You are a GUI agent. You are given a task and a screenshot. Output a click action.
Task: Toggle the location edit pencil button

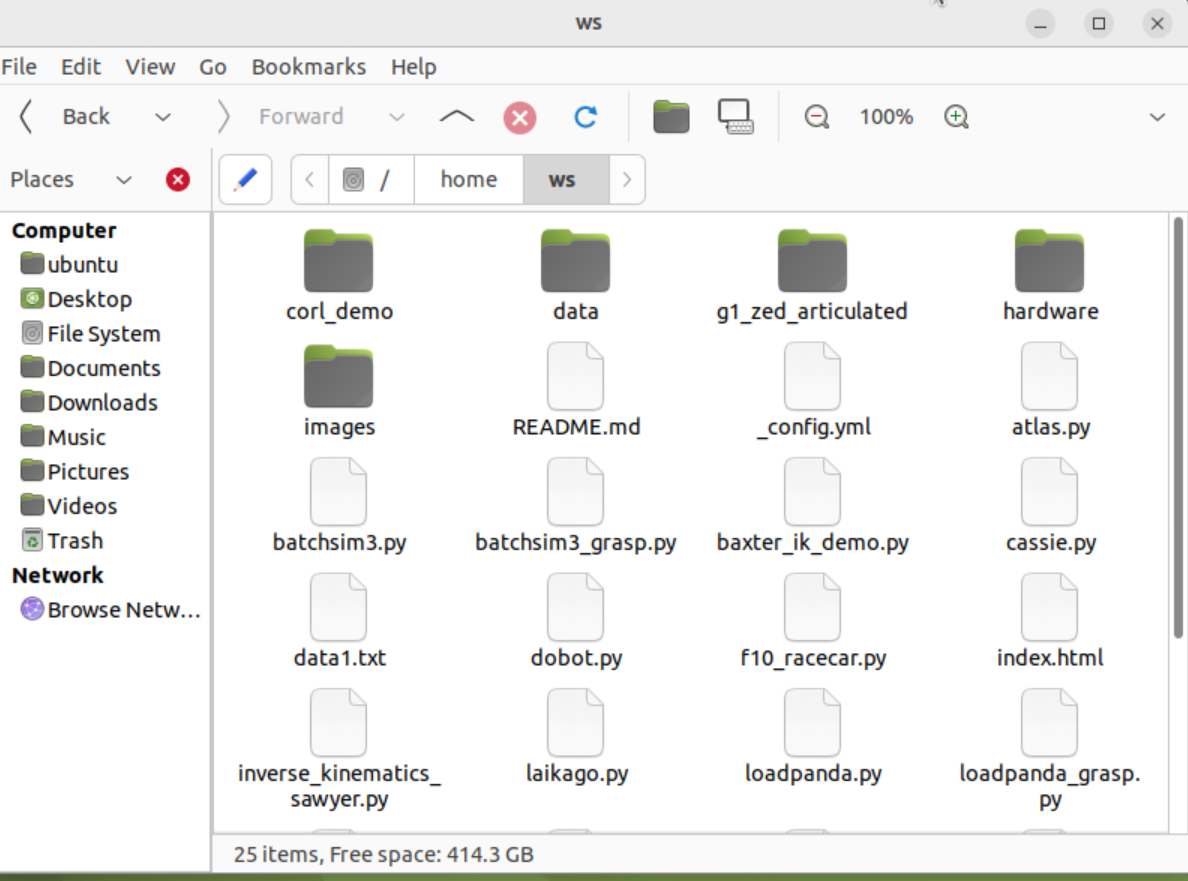point(245,180)
